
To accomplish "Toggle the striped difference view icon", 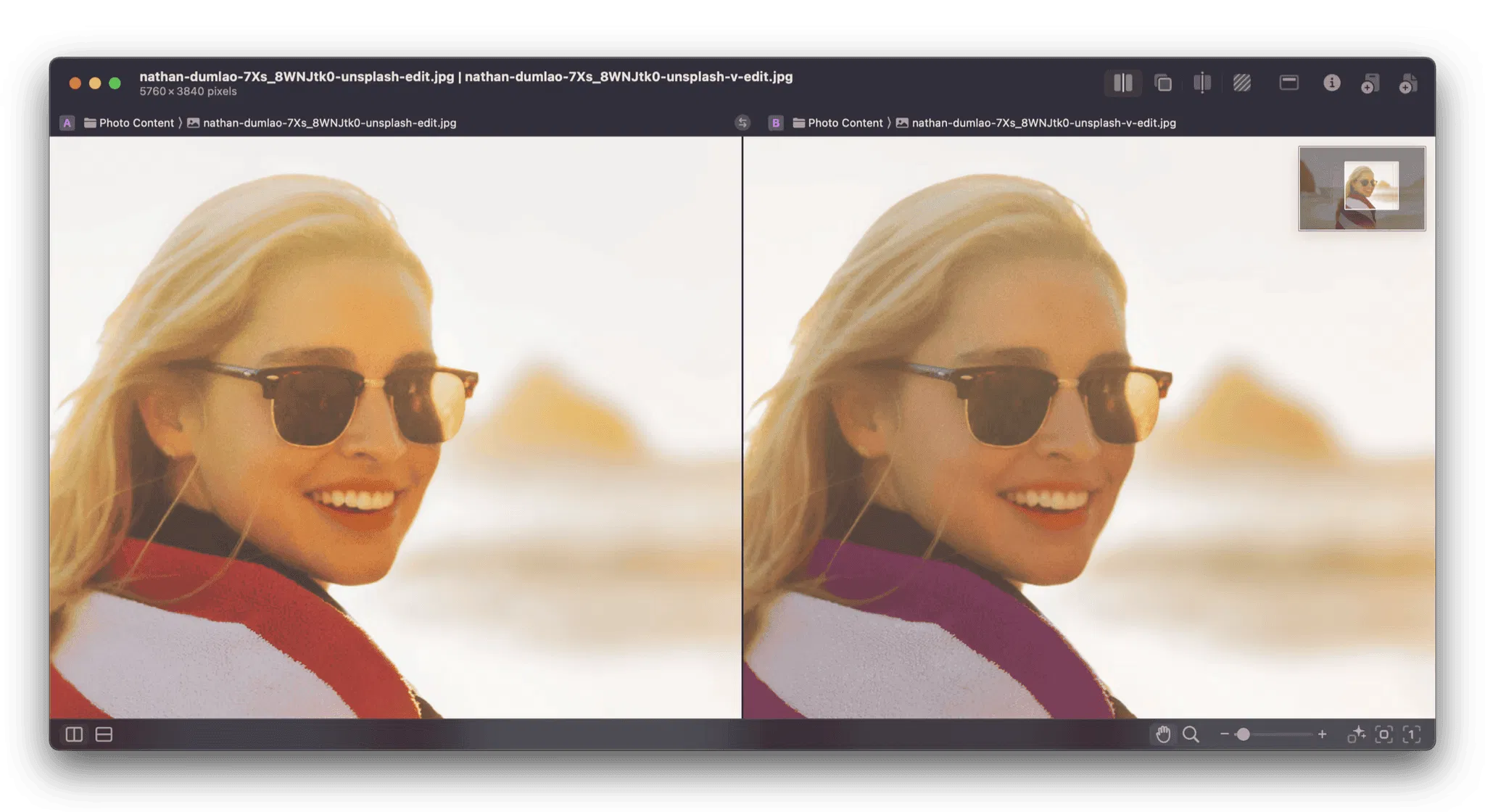I will click(1242, 83).
